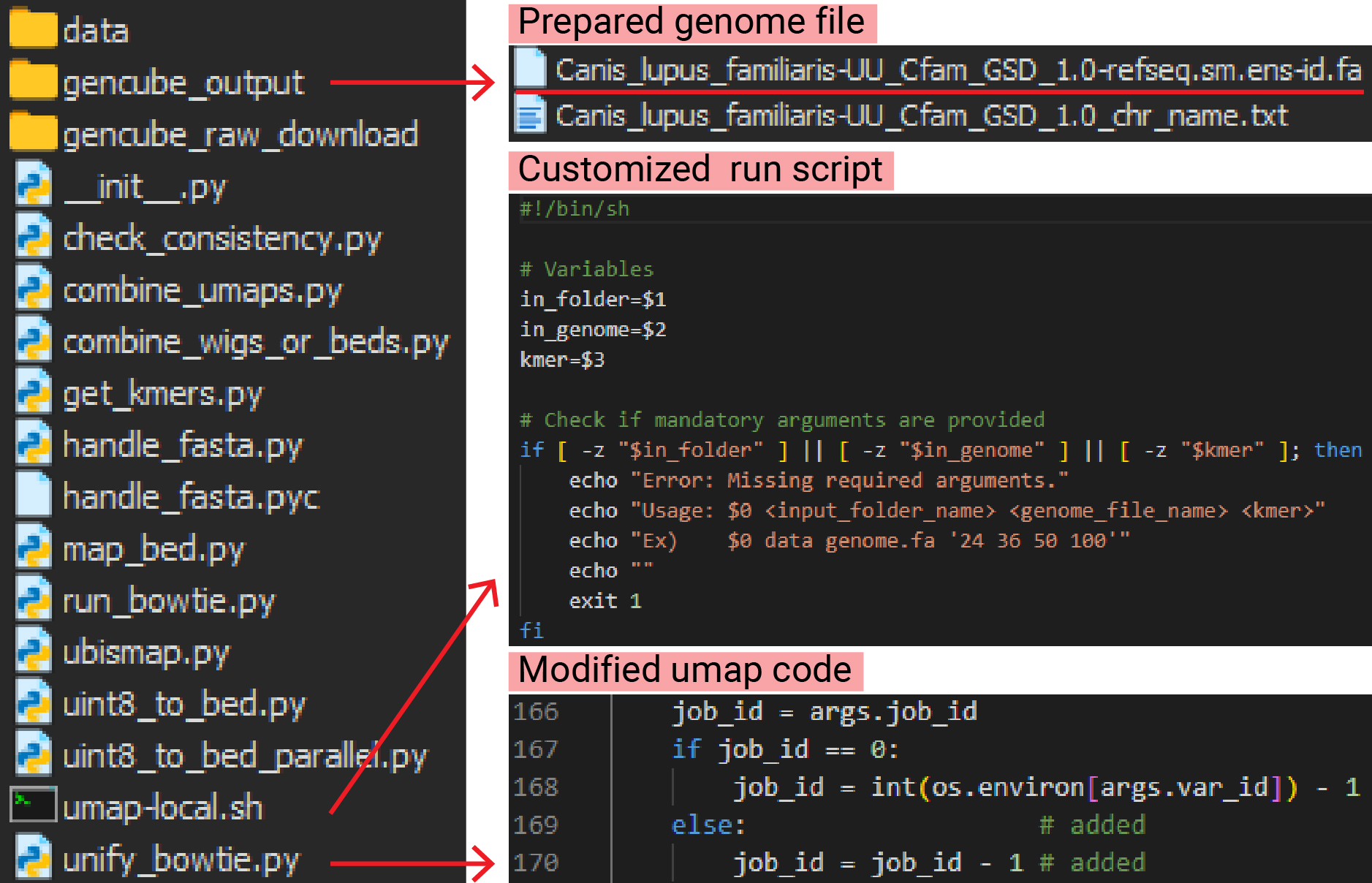
Task: Select the ubismap.py file name
Action: pyautogui.click(x=146, y=654)
